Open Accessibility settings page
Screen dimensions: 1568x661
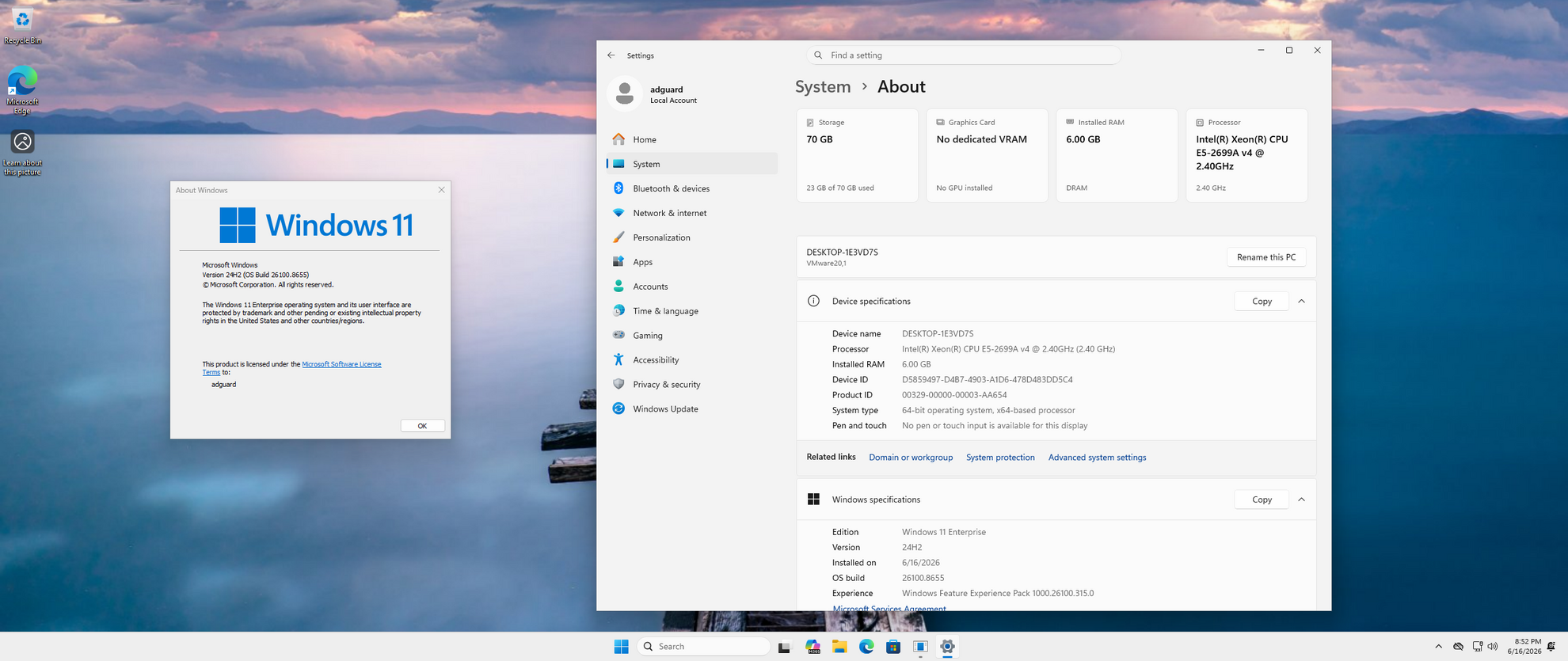coord(691,360)
